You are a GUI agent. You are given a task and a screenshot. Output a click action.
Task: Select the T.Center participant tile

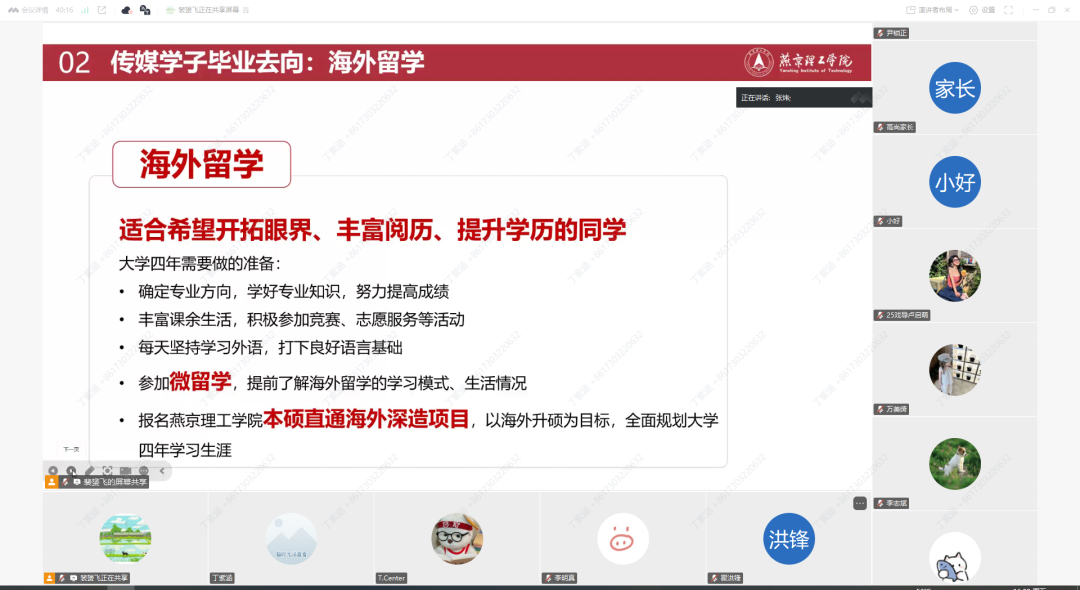pyautogui.click(x=457, y=539)
